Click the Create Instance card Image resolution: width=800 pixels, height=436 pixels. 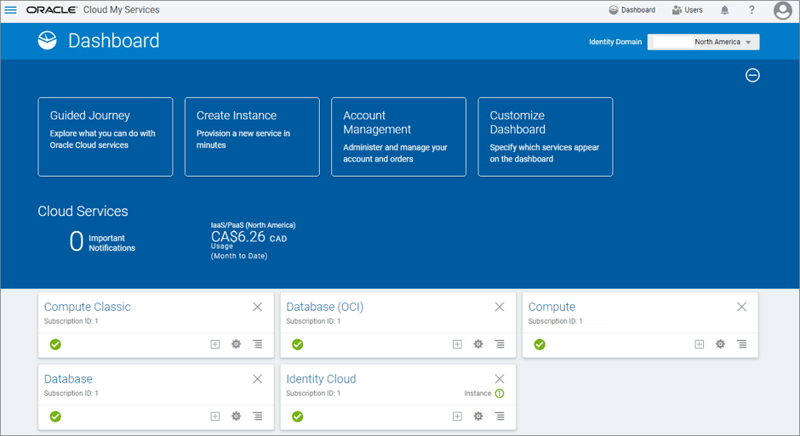tap(252, 136)
